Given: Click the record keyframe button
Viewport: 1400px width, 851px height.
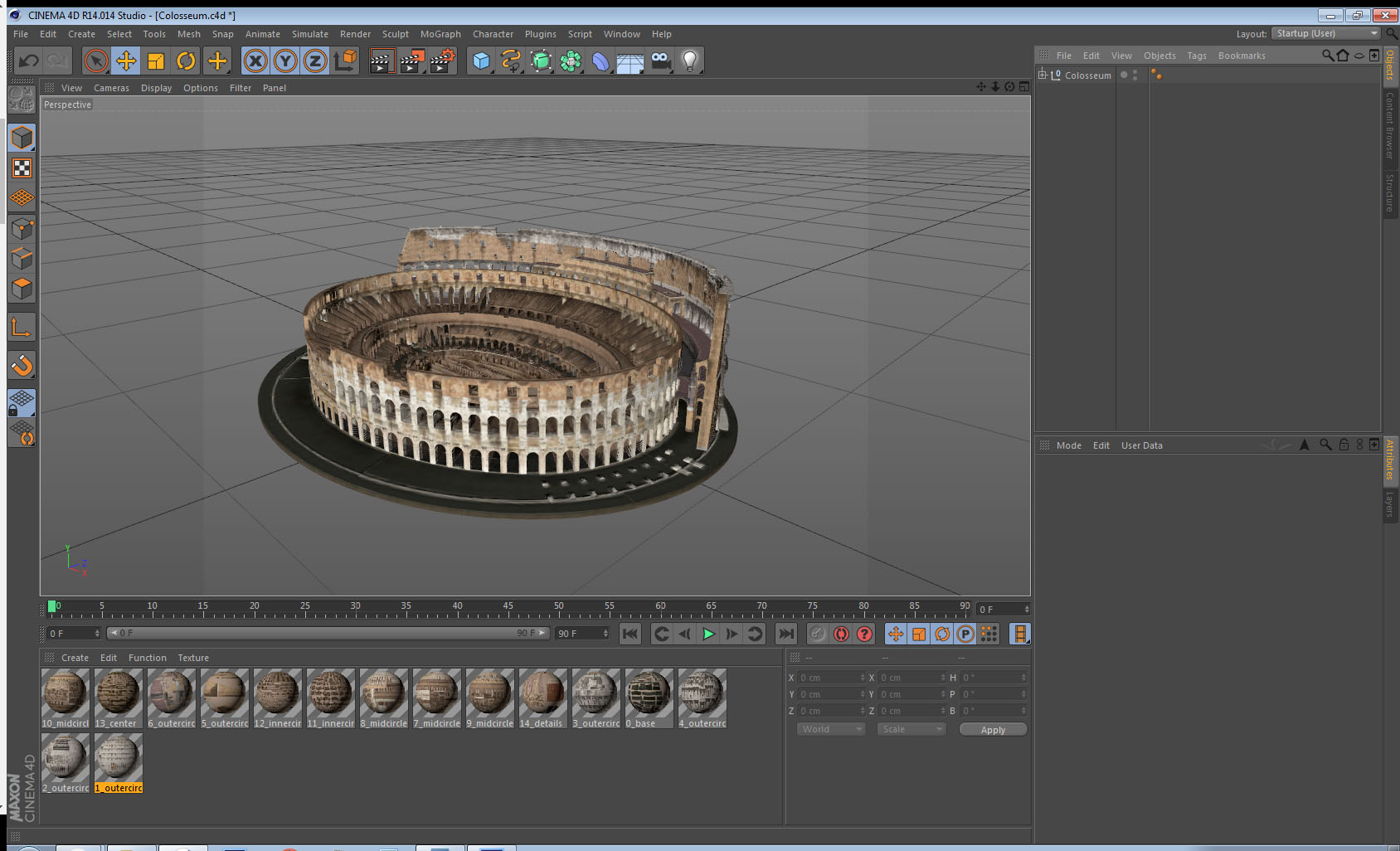Looking at the screenshot, I should [818, 634].
